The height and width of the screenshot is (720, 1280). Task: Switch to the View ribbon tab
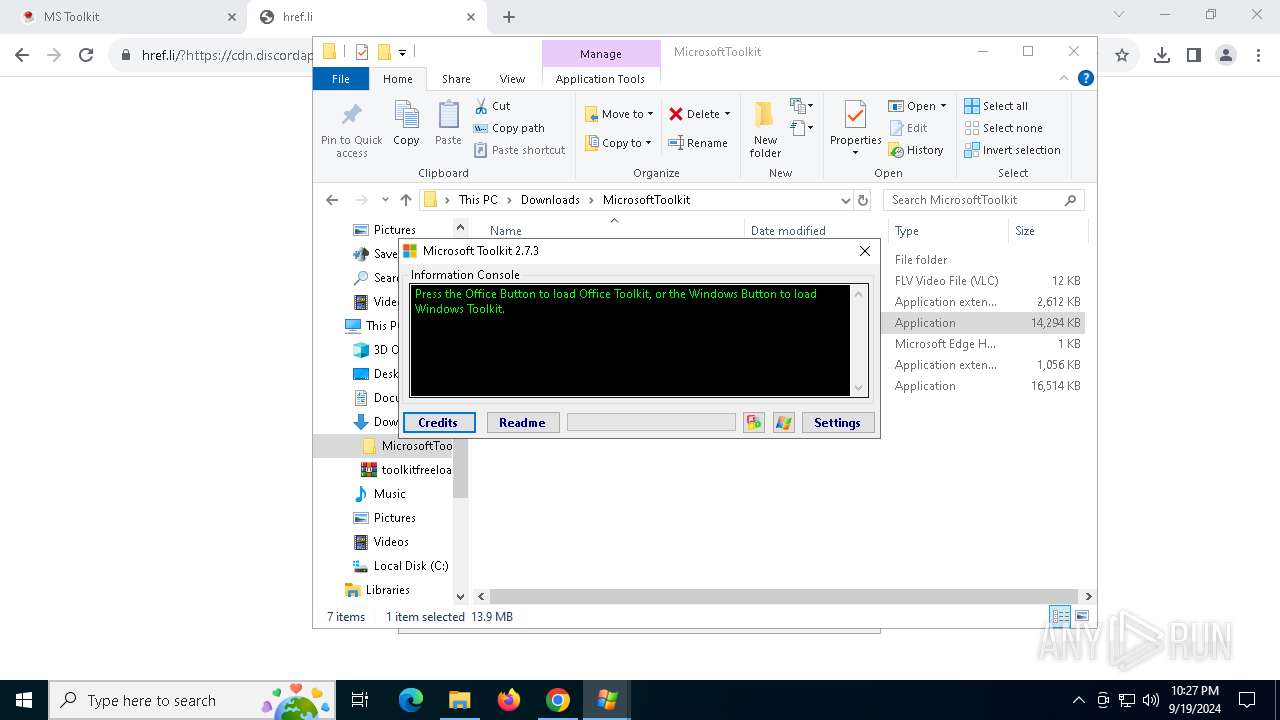point(512,79)
